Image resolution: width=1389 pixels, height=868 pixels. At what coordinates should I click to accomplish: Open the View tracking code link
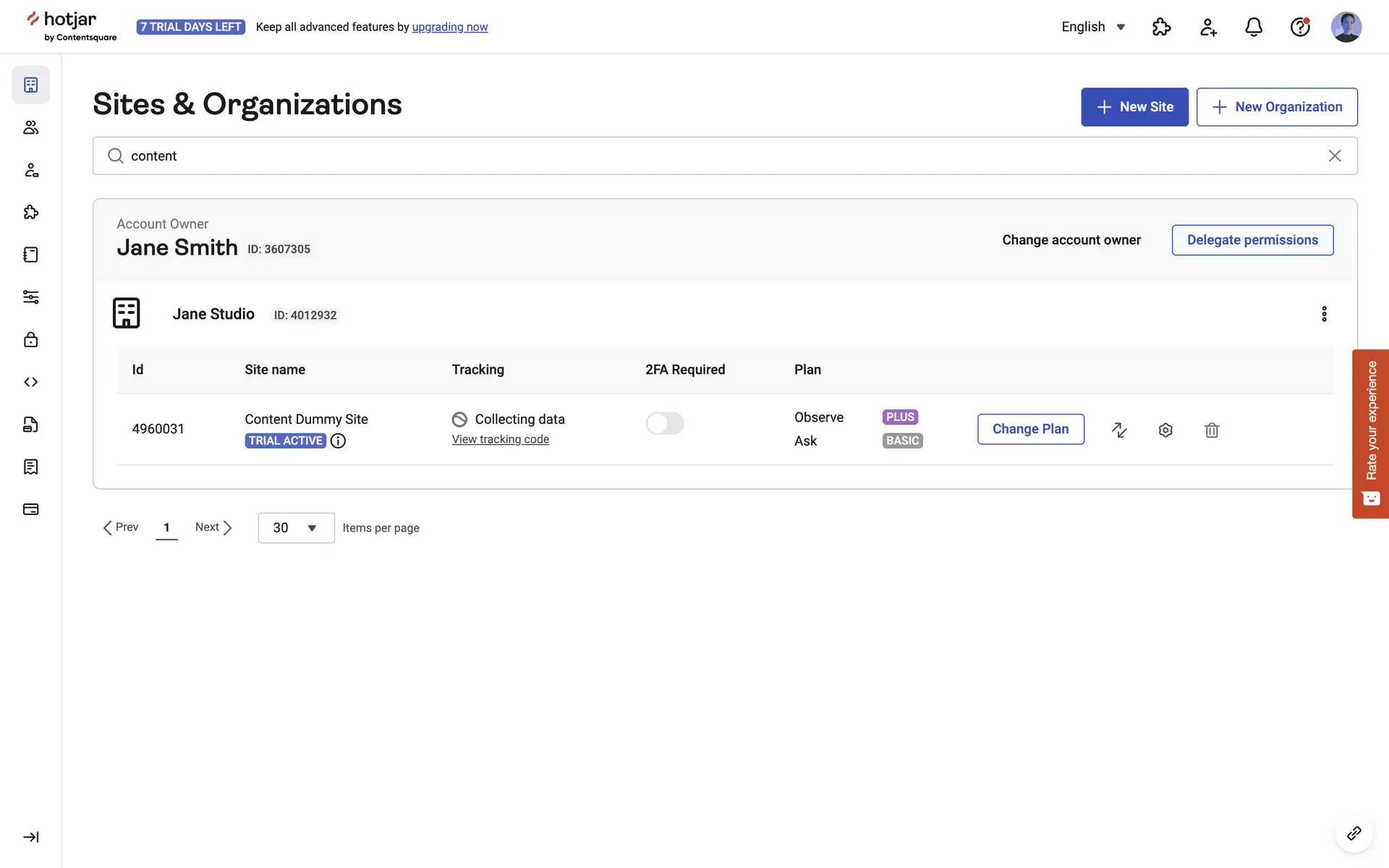(501, 440)
